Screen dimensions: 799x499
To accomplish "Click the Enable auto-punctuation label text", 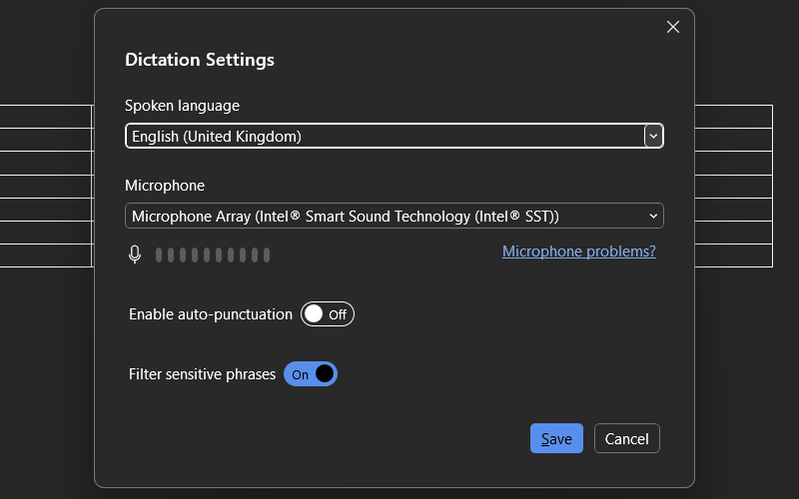I will (x=210, y=314).
